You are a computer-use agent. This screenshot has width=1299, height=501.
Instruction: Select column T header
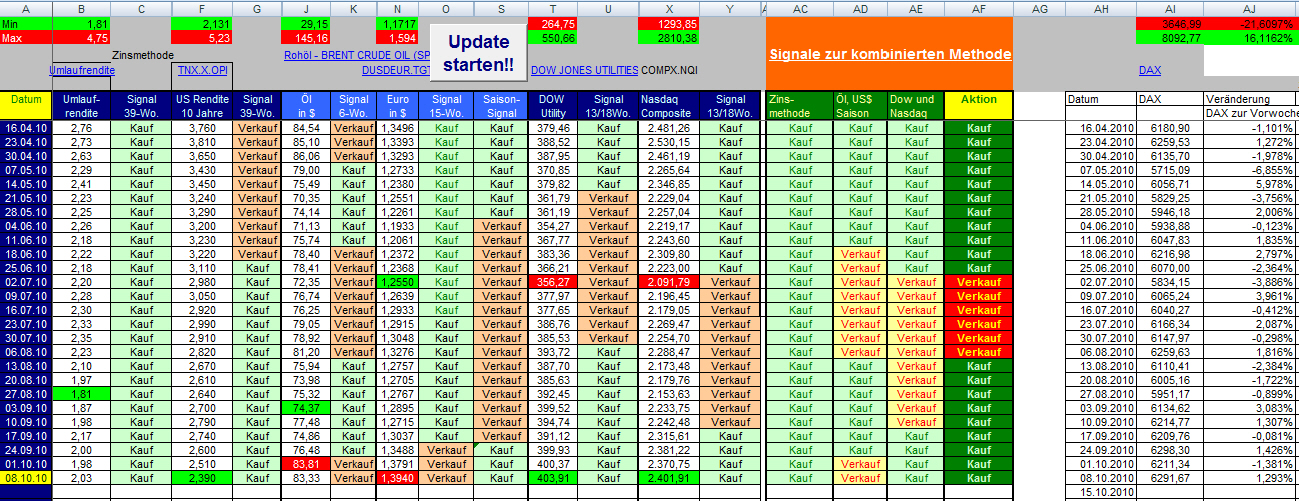553,8
